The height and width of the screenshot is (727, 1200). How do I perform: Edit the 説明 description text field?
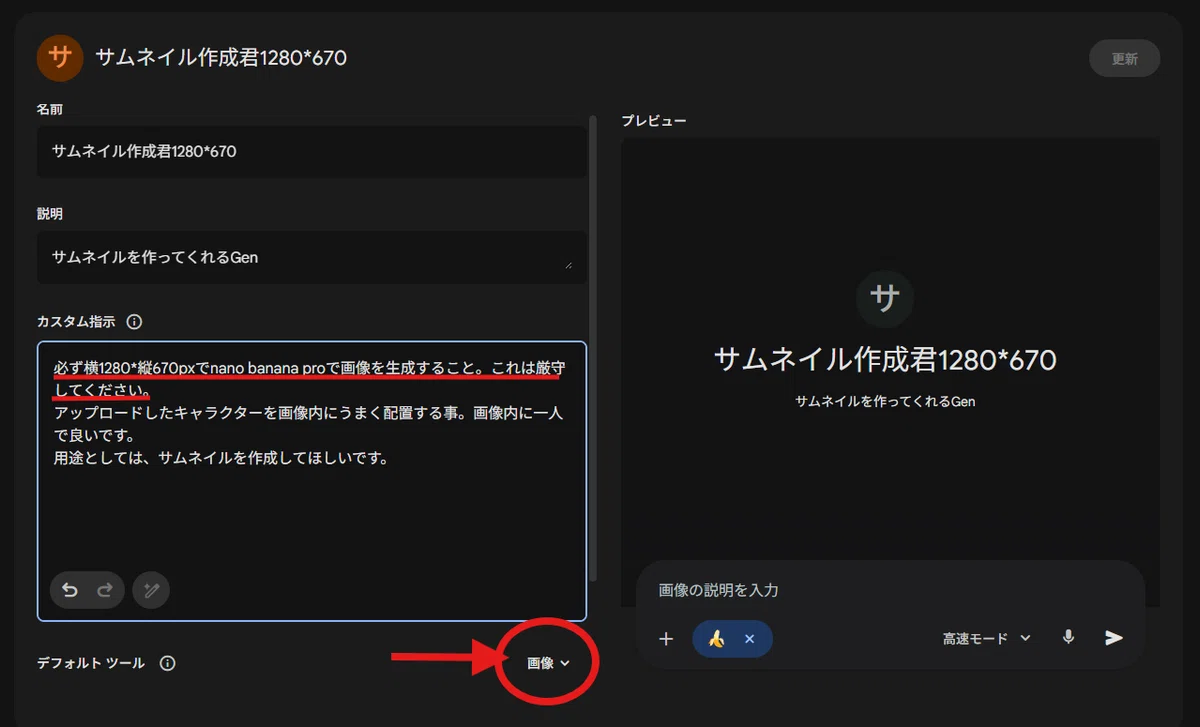click(312, 257)
